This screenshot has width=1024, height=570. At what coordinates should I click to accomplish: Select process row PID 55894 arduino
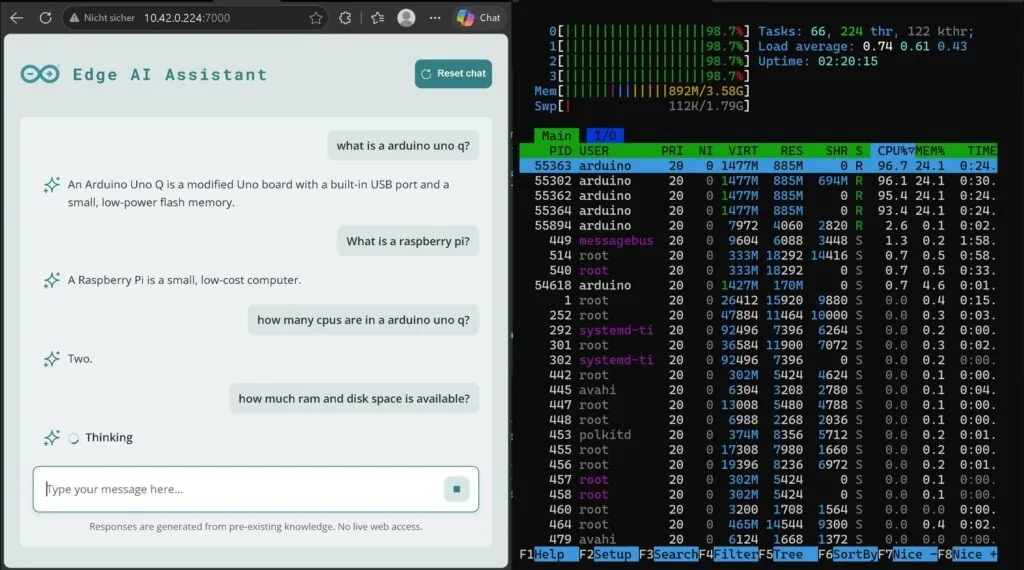pos(758,226)
